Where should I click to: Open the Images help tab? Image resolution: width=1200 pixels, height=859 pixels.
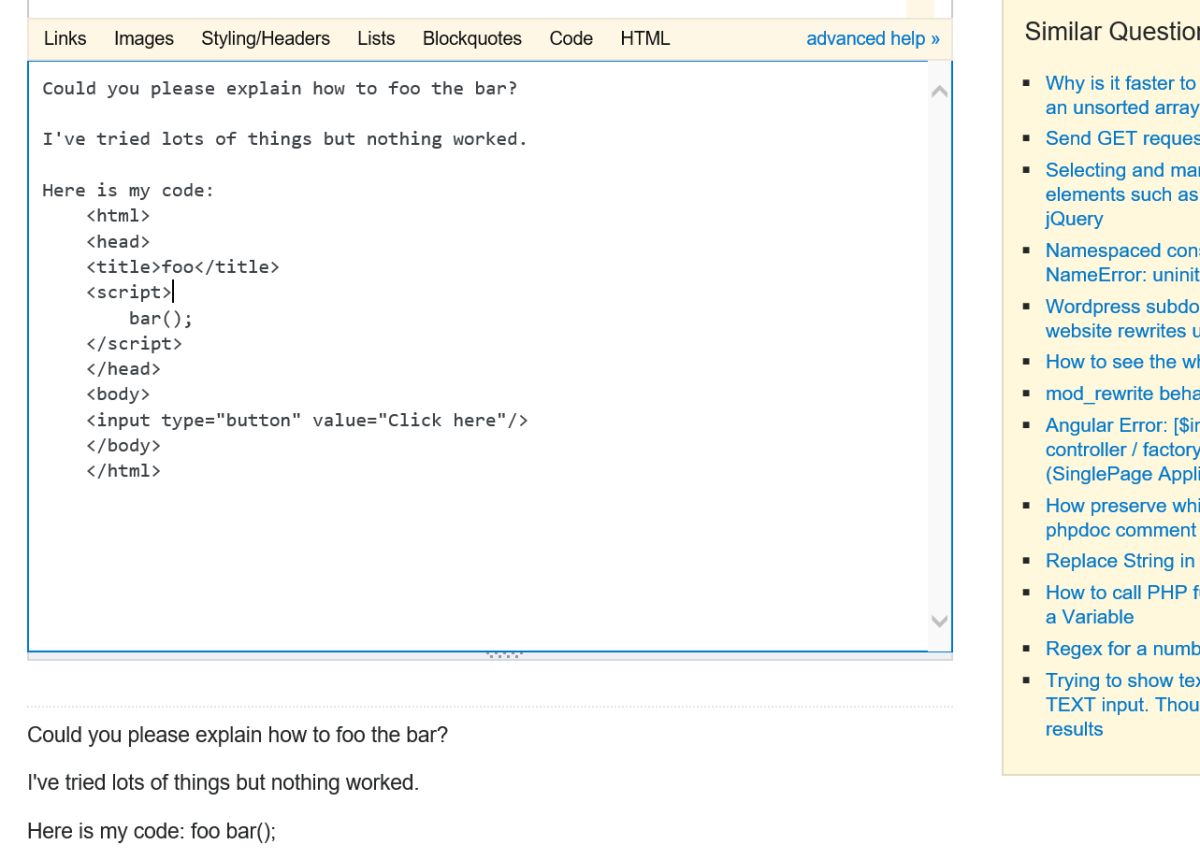coord(144,39)
